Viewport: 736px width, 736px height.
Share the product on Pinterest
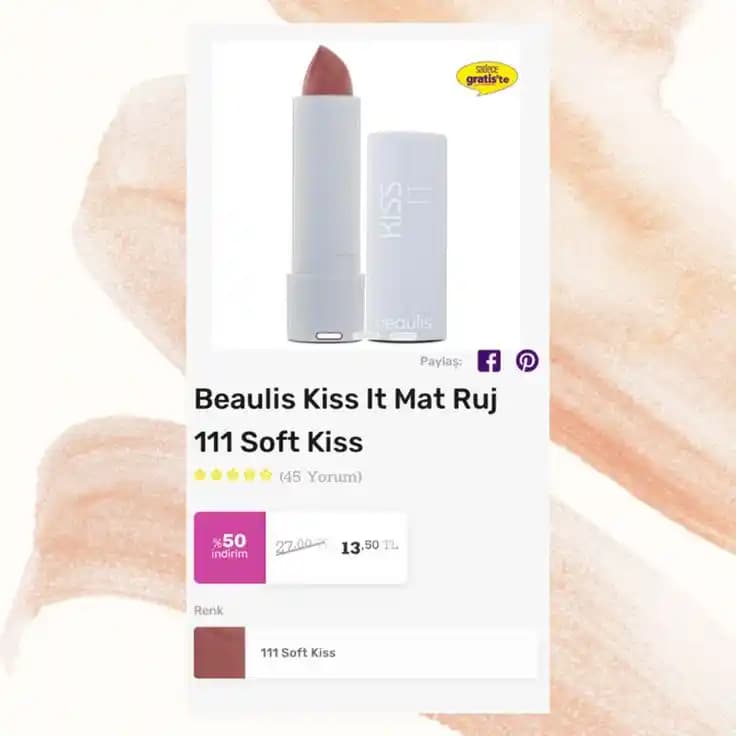(527, 360)
